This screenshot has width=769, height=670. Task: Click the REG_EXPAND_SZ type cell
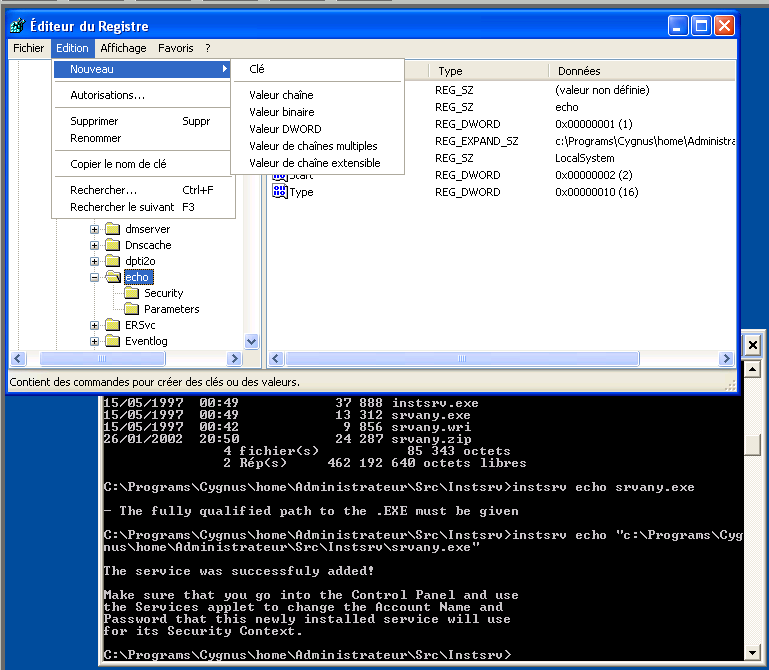point(477,141)
